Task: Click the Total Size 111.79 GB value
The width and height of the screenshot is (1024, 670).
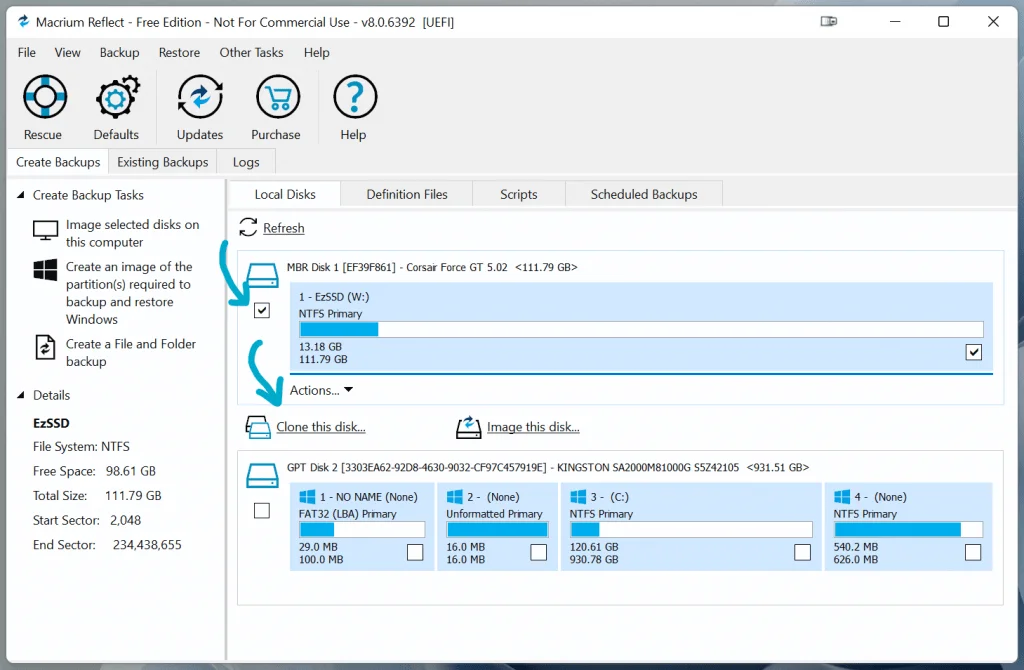Action: (x=133, y=496)
